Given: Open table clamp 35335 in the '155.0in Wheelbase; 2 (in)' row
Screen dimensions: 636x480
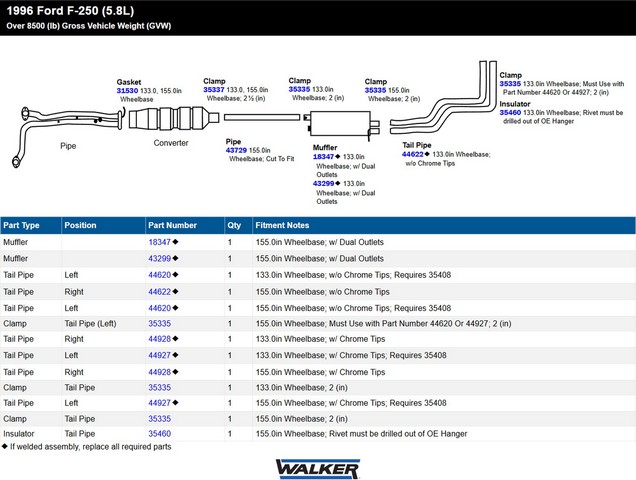Looking at the screenshot, I should 159,419.
